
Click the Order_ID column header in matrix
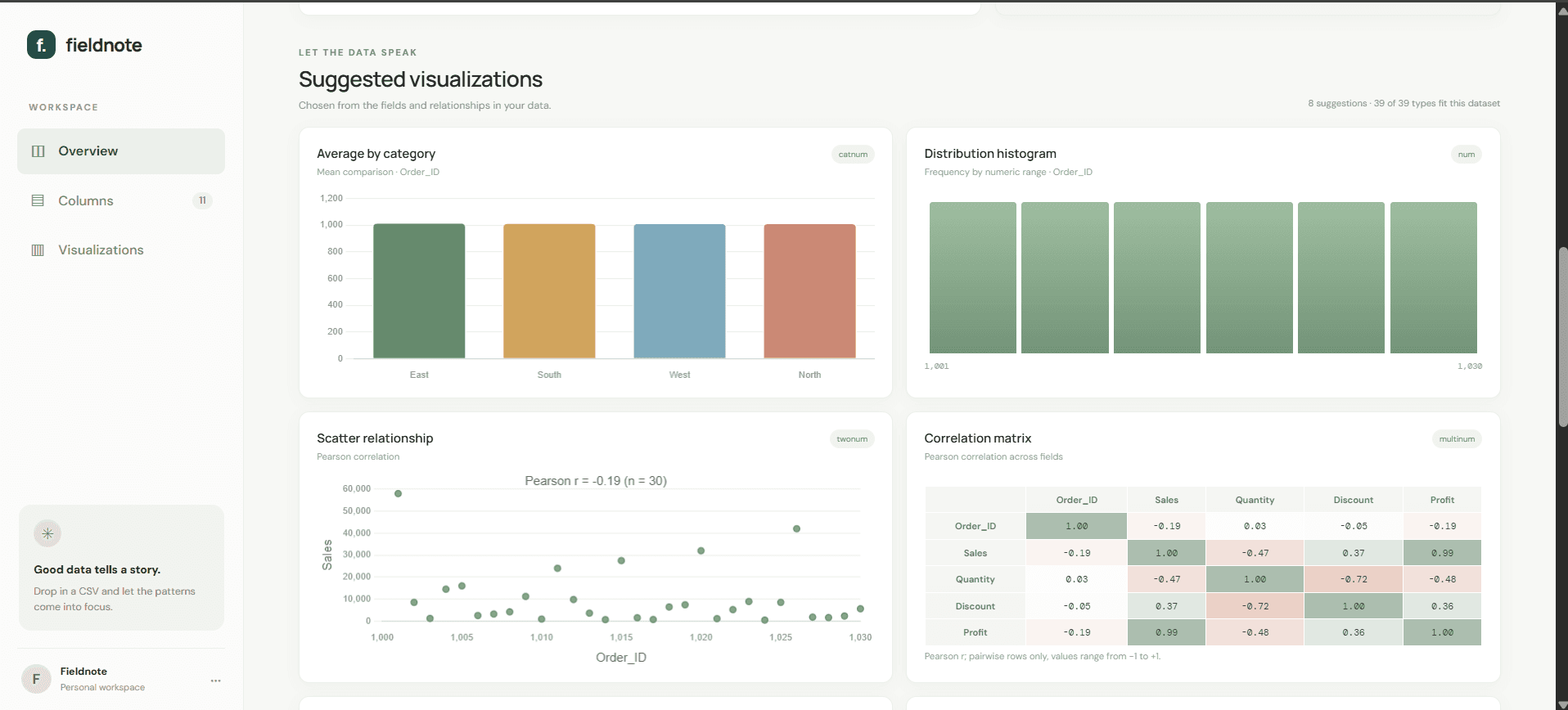pos(1076,500)
